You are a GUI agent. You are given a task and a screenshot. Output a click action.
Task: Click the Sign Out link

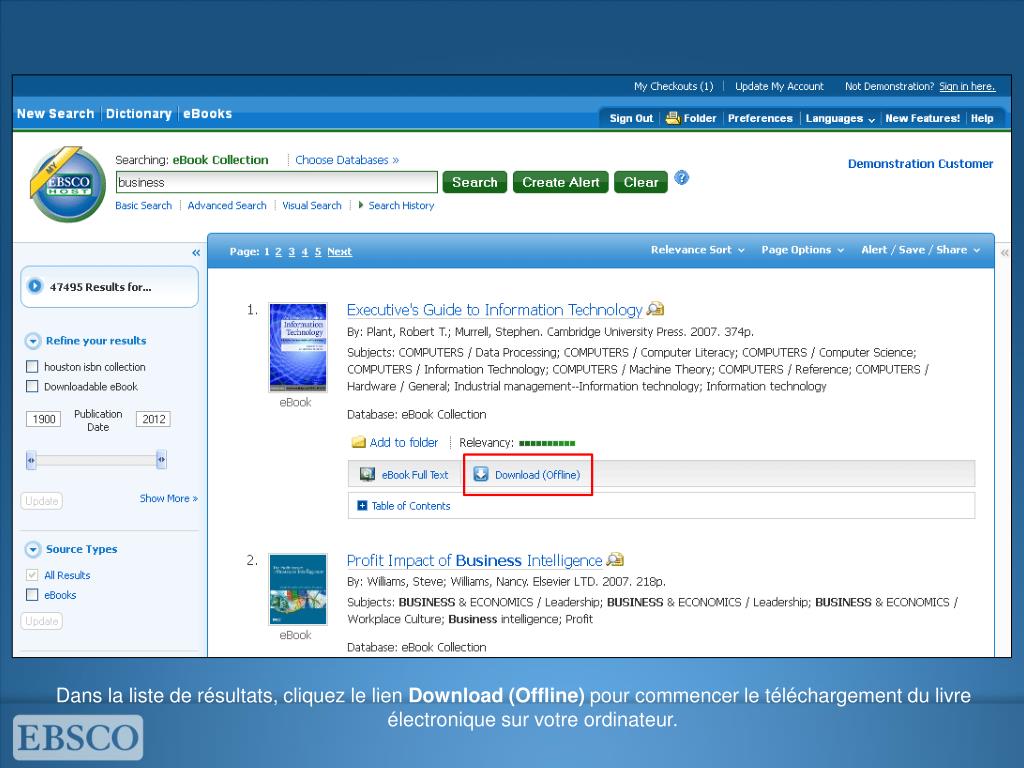pos(631,118)
